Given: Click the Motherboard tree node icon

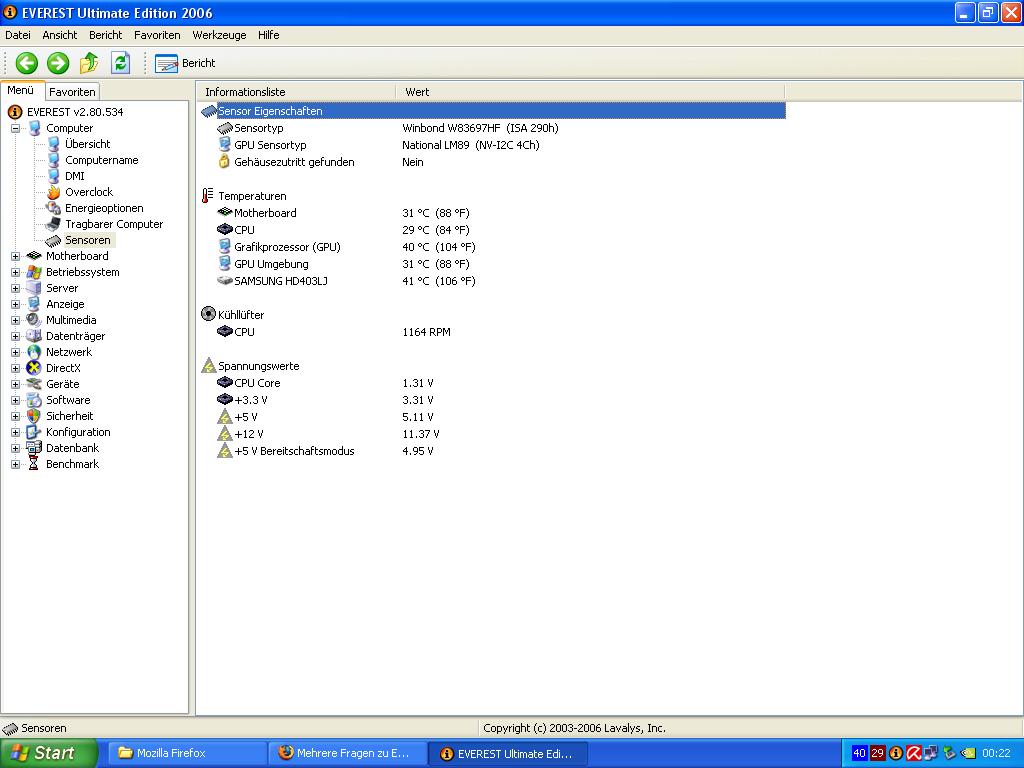Looking at the screenshot, I should (34, 257).
